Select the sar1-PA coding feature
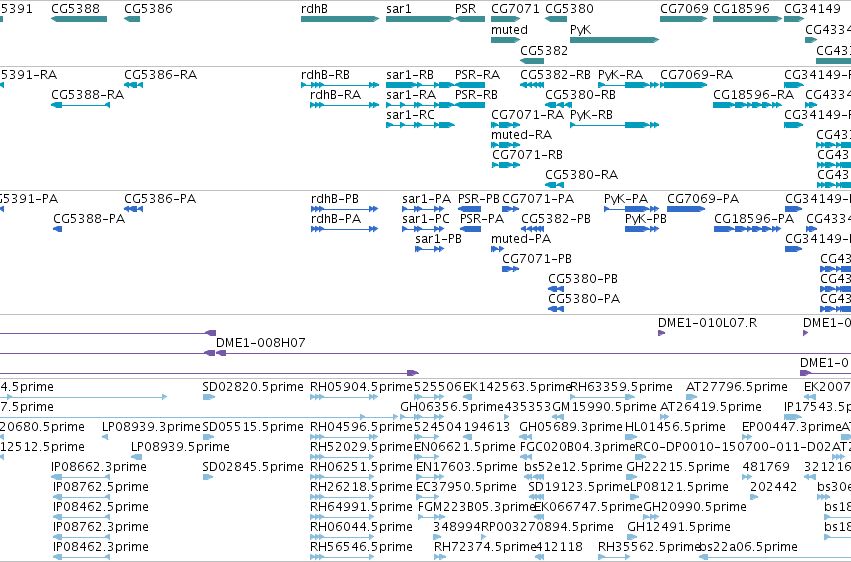This screenshot has height=562, width=851. pos(423,209)
